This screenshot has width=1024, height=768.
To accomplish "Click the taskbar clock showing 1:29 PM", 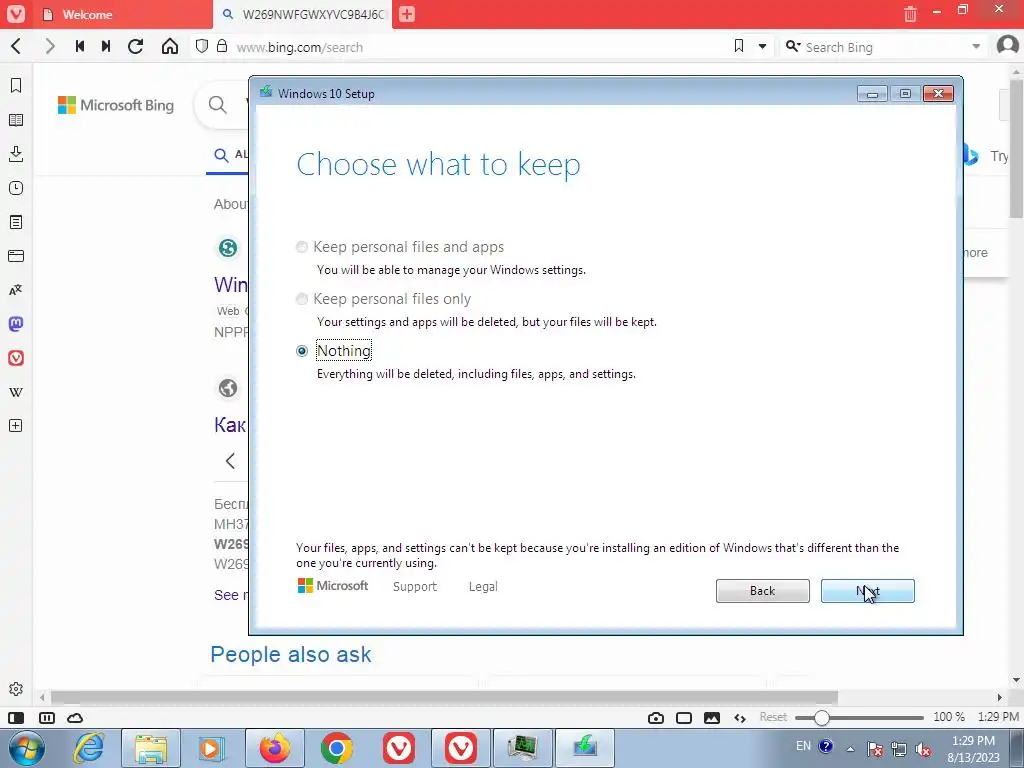I will click(973, 748).
